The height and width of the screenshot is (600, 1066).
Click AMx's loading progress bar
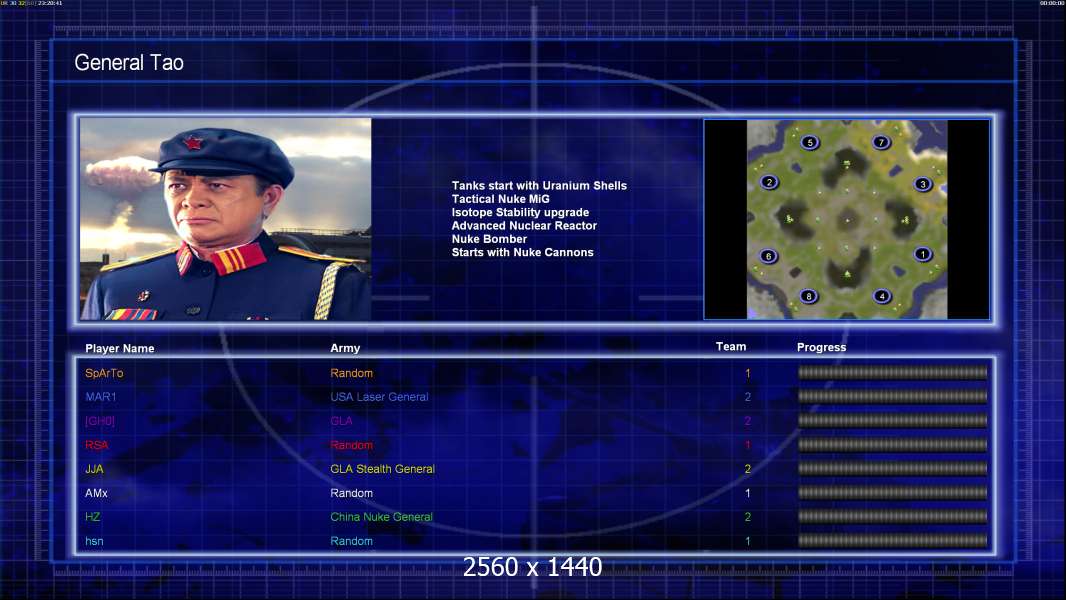[x=893, y=493]
